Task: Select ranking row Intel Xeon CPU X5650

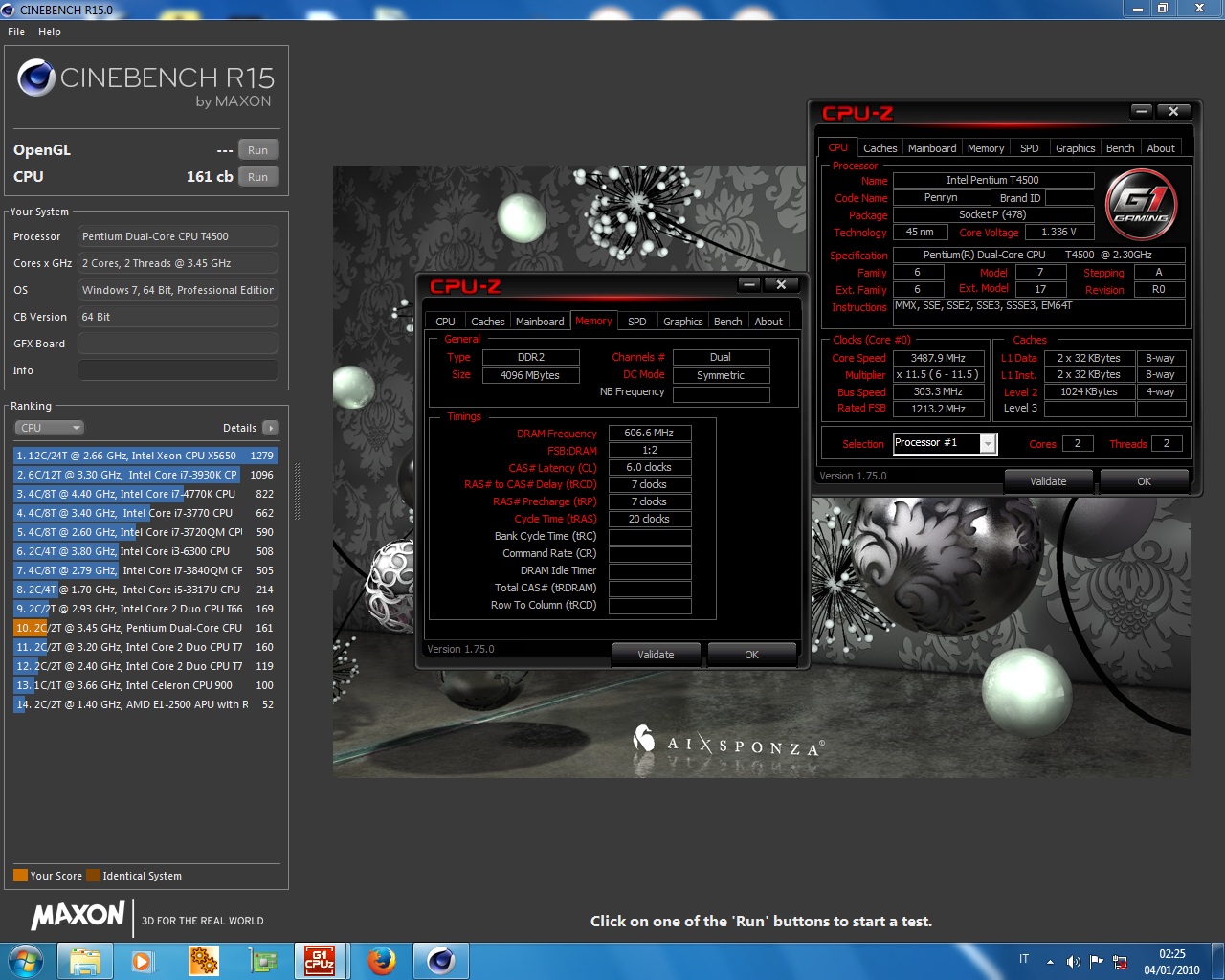Action: (x=145, y=456)
